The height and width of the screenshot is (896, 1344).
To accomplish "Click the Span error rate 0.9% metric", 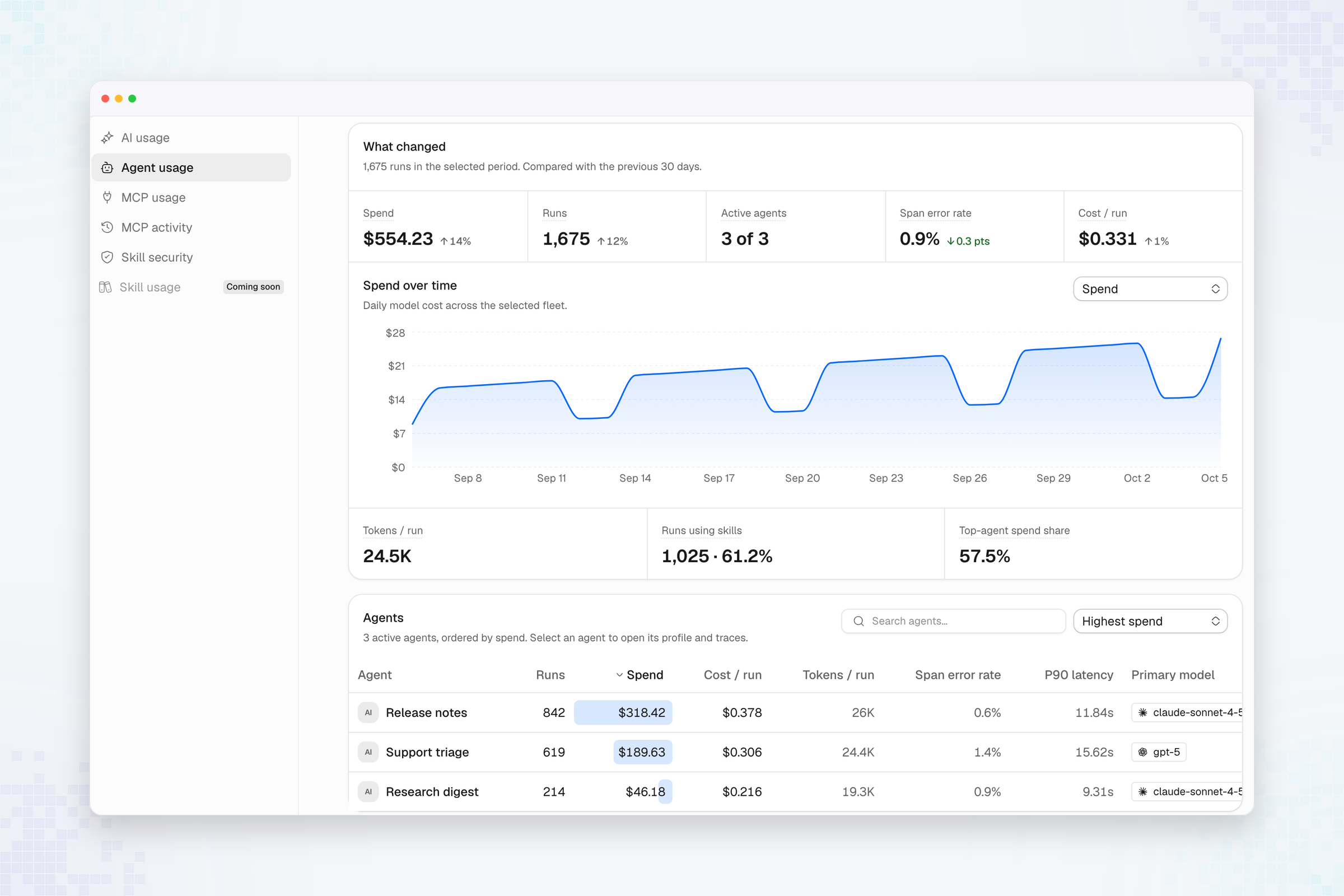I will point(974,227).
